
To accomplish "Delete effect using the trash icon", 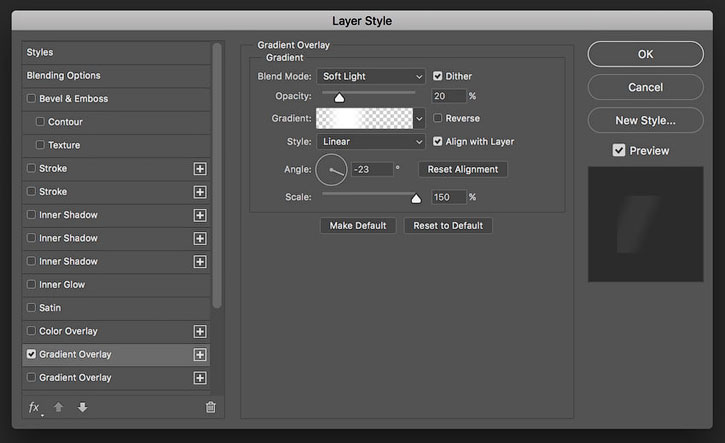I will pos(210,407).
